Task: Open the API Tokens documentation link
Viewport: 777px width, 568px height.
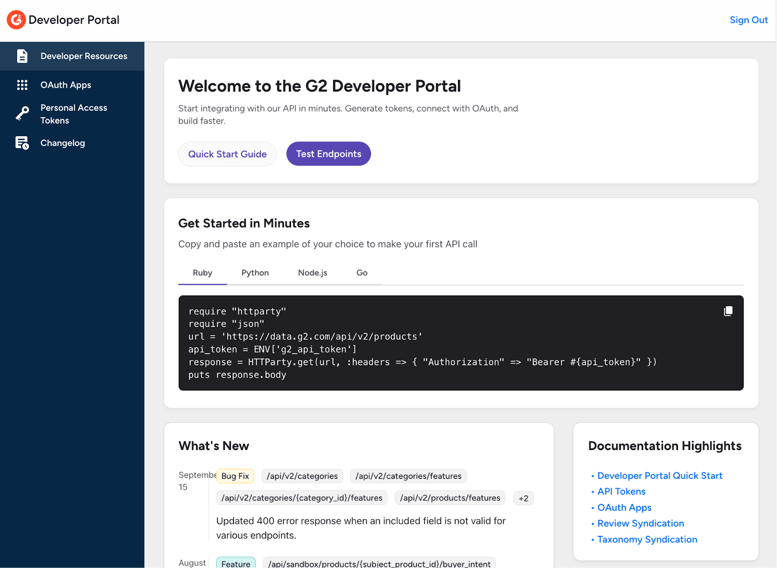Action: coord(621,492)
